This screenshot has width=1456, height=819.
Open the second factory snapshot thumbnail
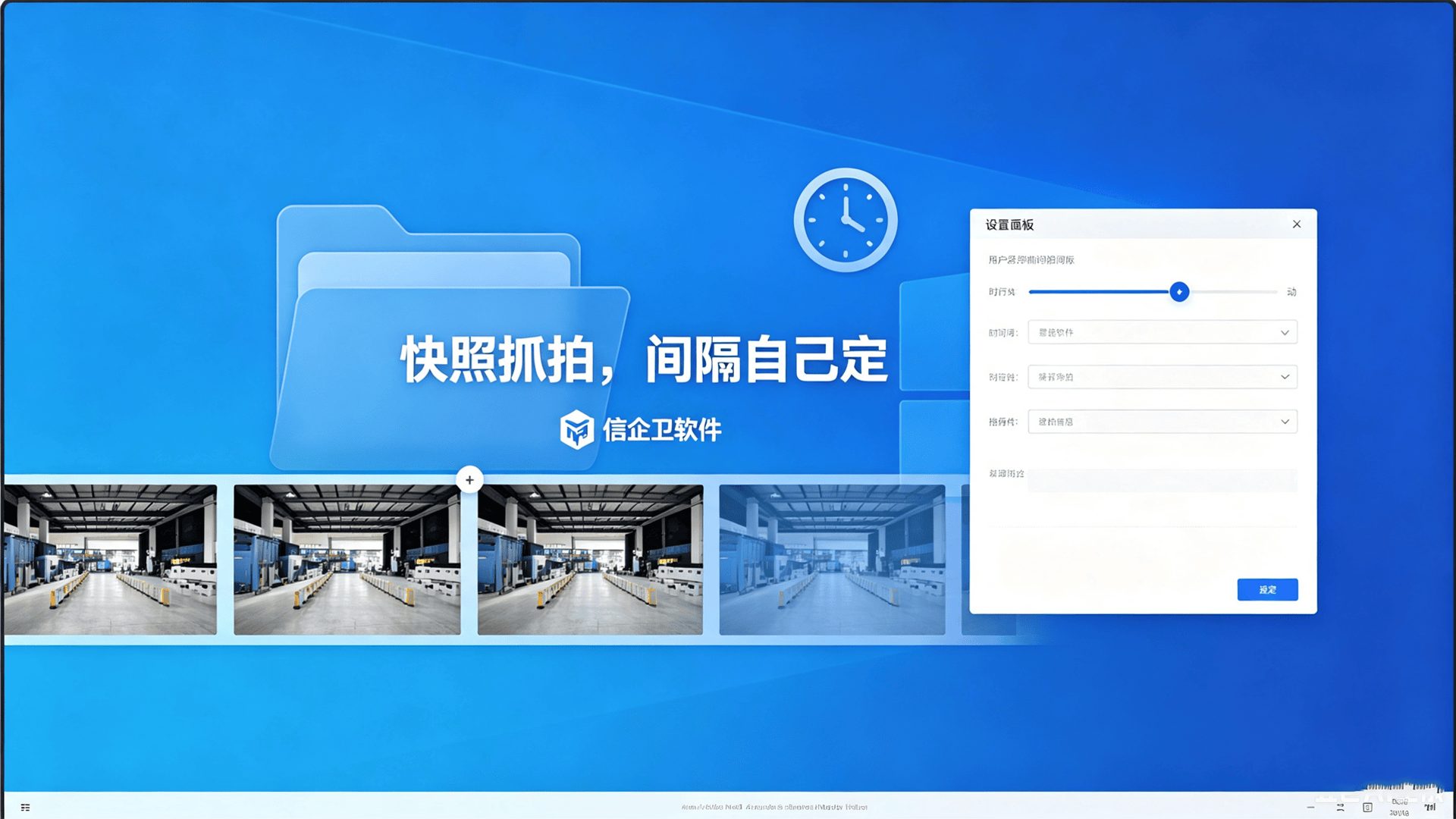pos(347,560)
